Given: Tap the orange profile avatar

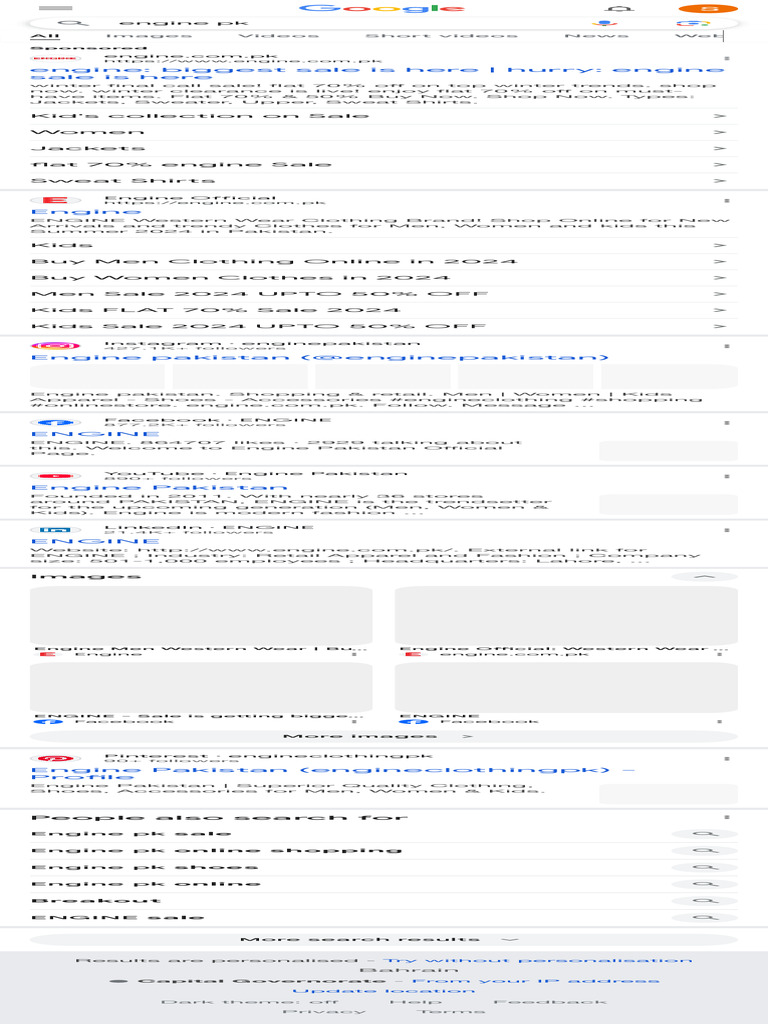Looking at the screenshot, I should pos(708,8).
